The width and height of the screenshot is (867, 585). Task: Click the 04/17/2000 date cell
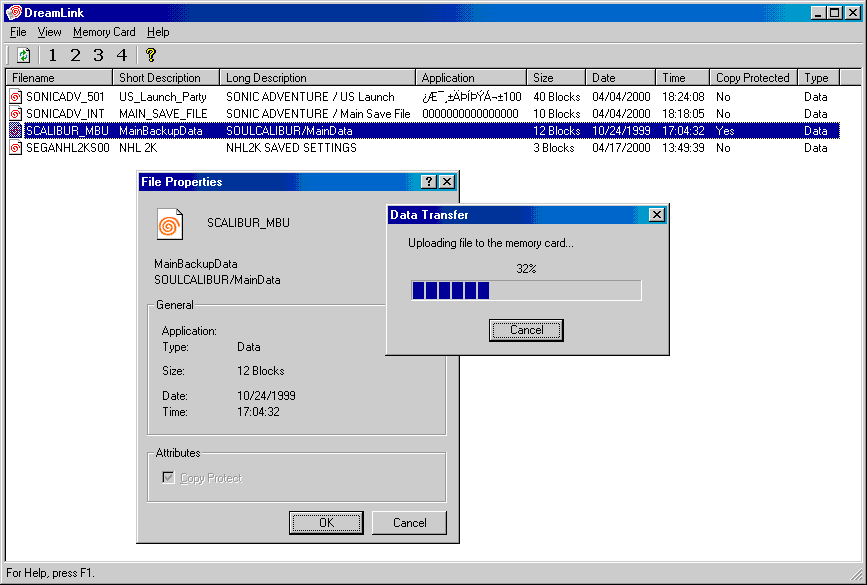(x=621, y=148)
